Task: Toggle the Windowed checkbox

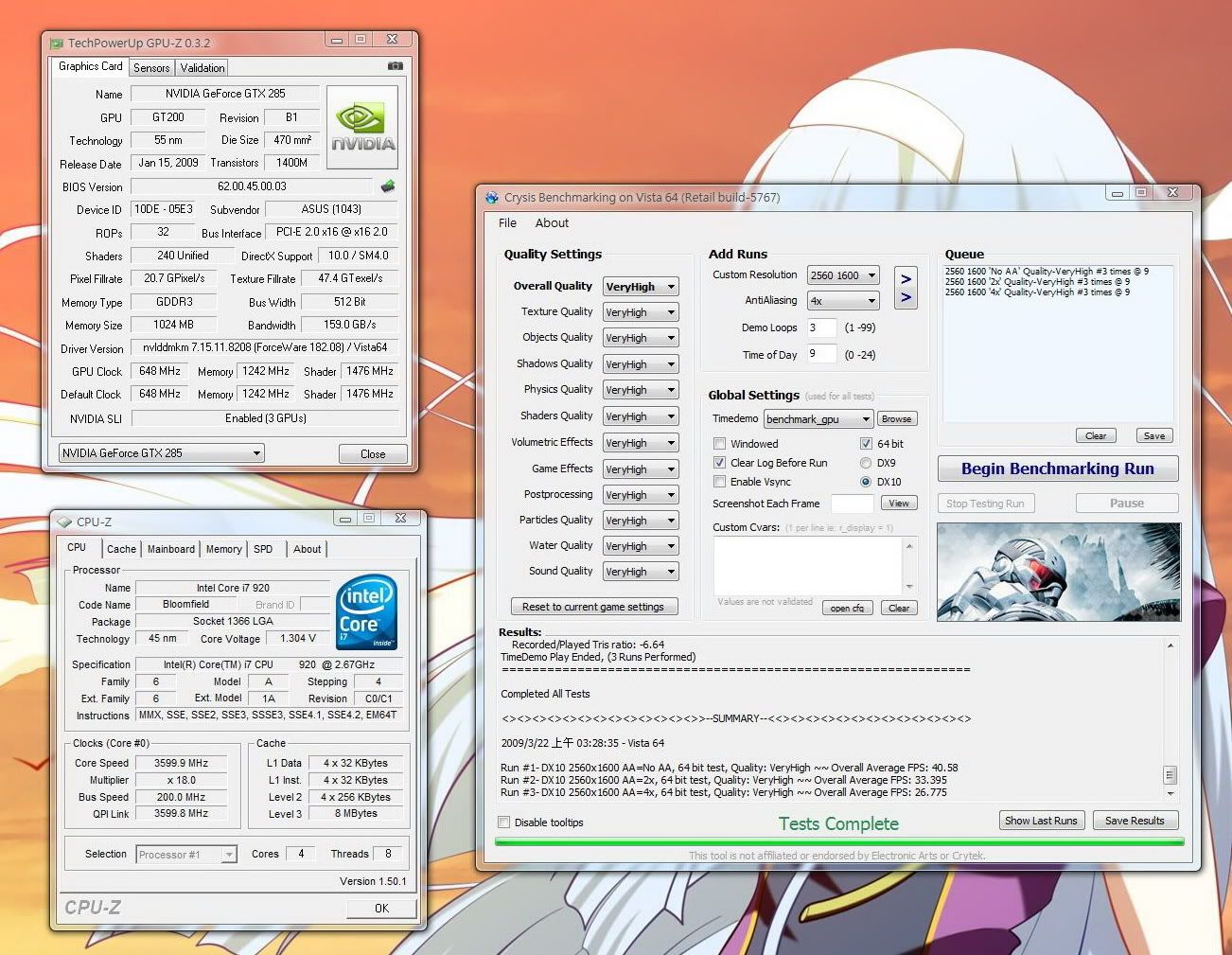Action: coord(720,443)
